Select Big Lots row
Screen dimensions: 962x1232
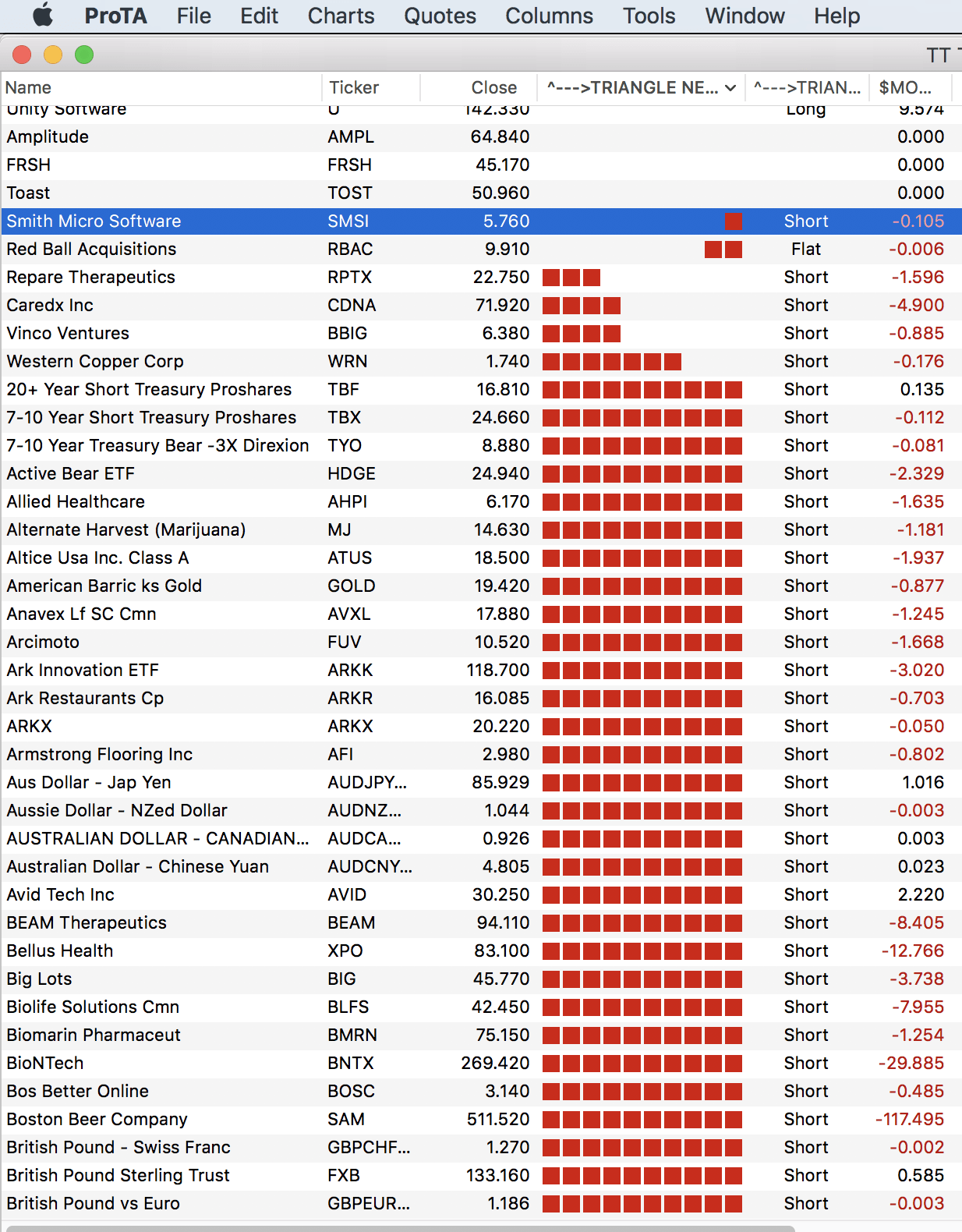click(481, 979)
